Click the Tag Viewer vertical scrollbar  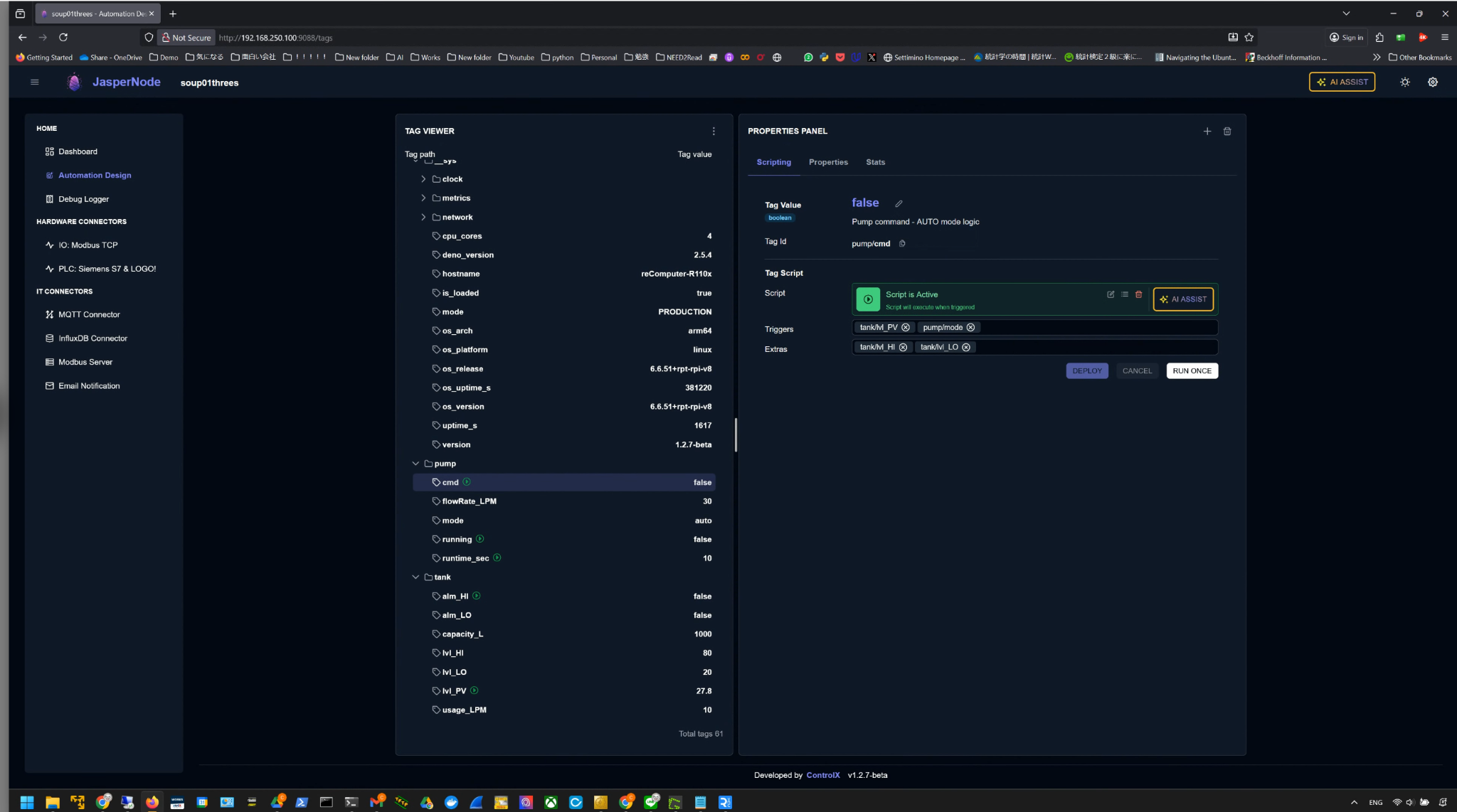pos(736,434)
